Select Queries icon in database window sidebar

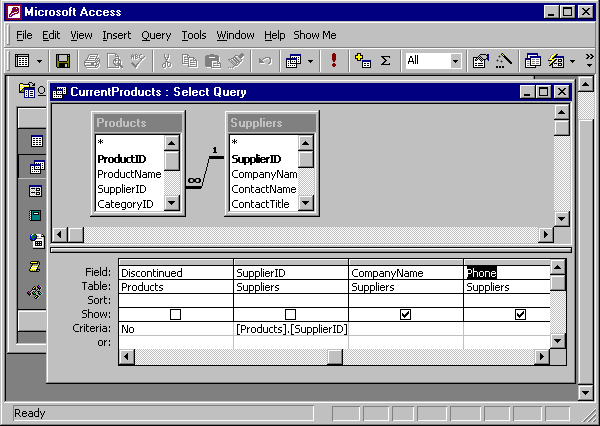[x=37, y=167]
